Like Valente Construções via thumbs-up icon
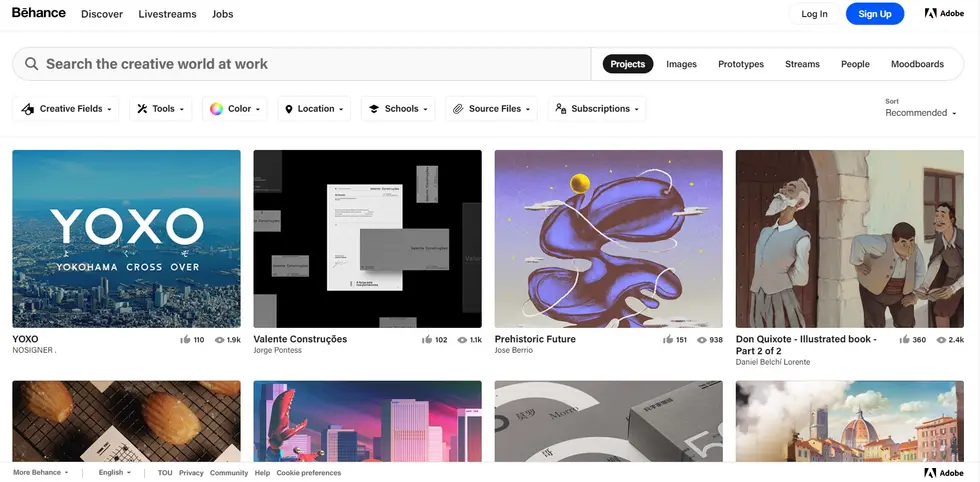This screenshot has height=482, width=980. 427,340
